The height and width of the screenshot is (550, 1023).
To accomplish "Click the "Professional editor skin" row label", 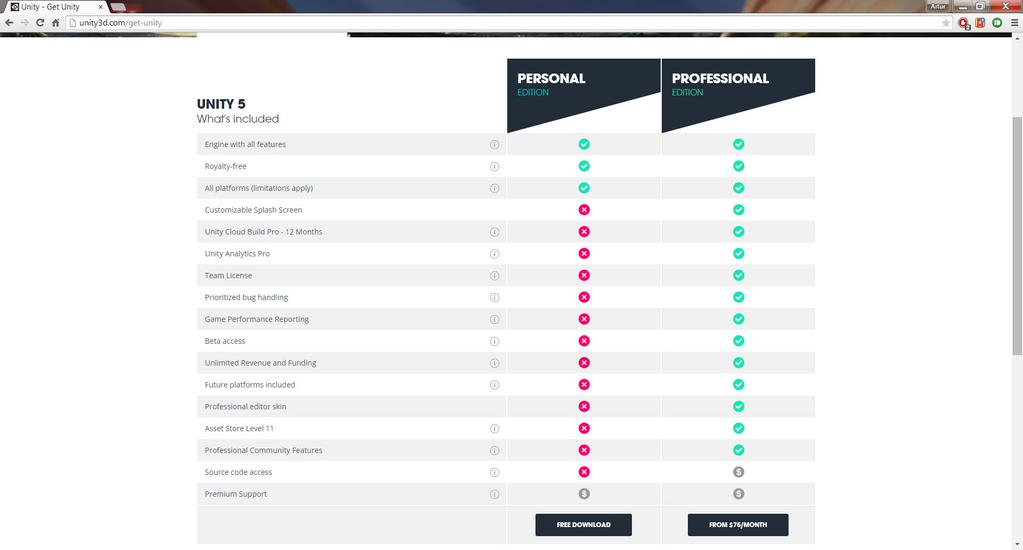I will [245, 406].
